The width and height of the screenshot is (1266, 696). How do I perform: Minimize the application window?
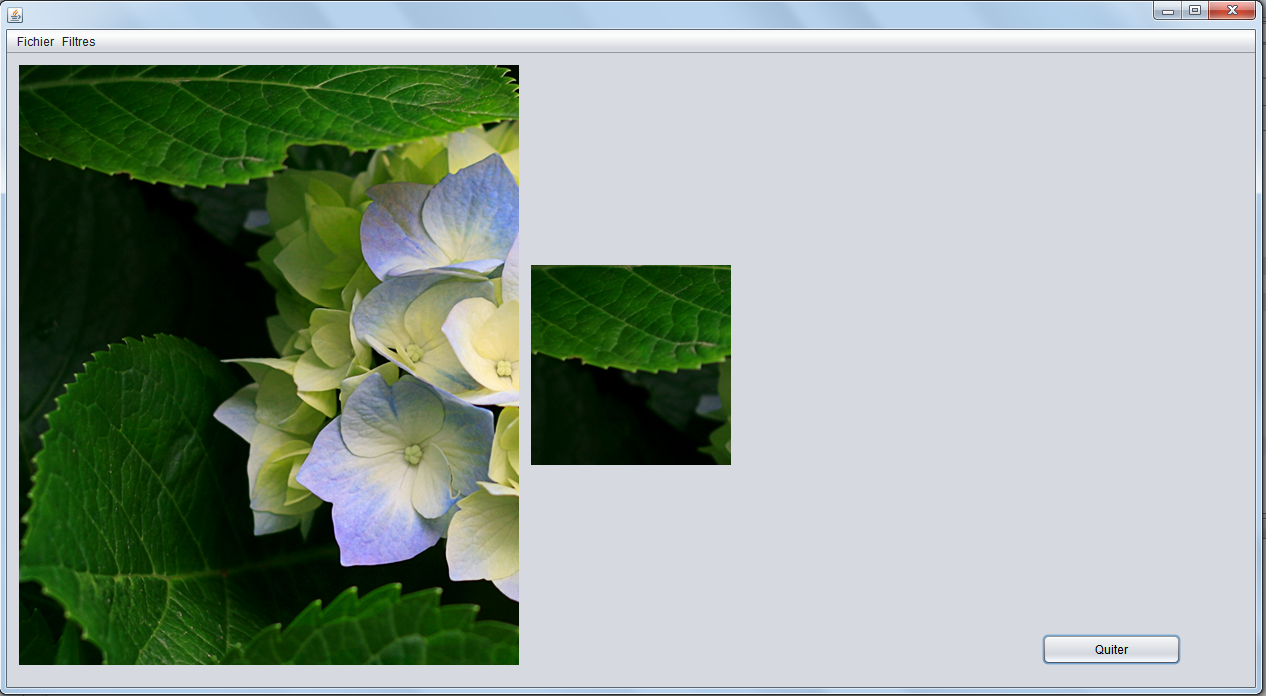pos(1166,11)
